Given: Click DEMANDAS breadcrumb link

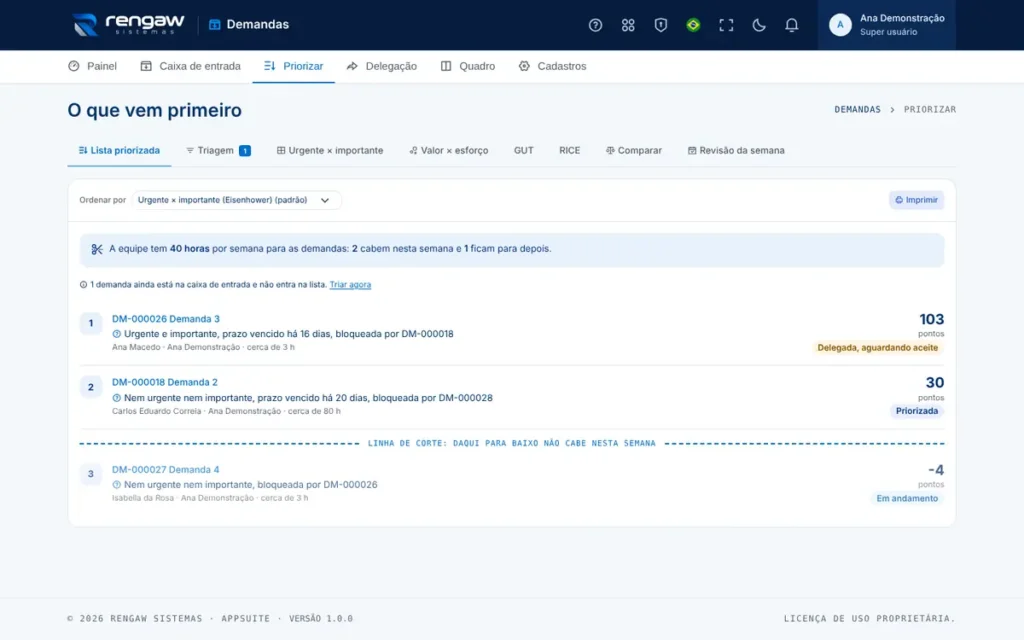Looking at the screenshot, I should pos(857,110).
